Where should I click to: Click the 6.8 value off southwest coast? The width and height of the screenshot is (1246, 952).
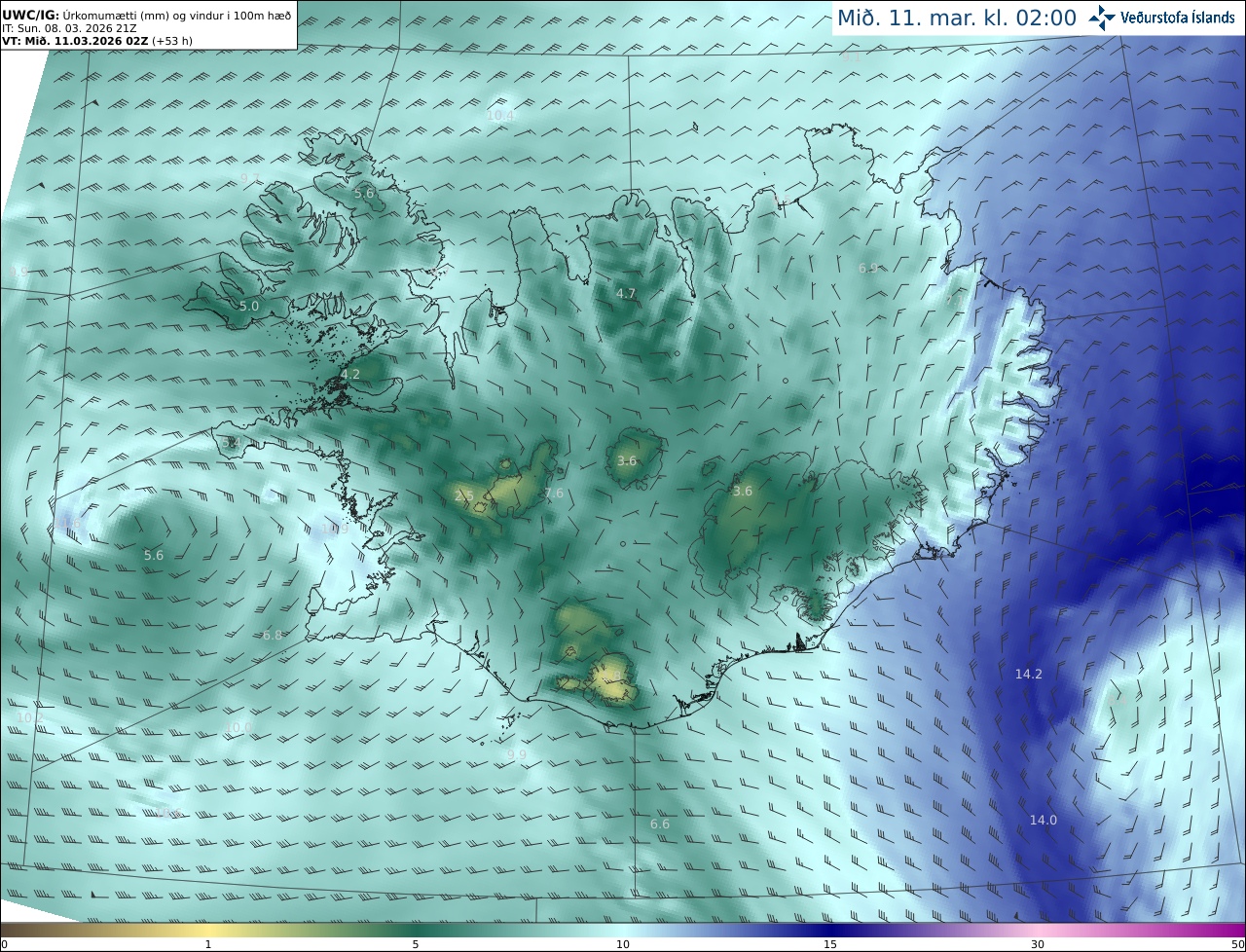point(273,635)
